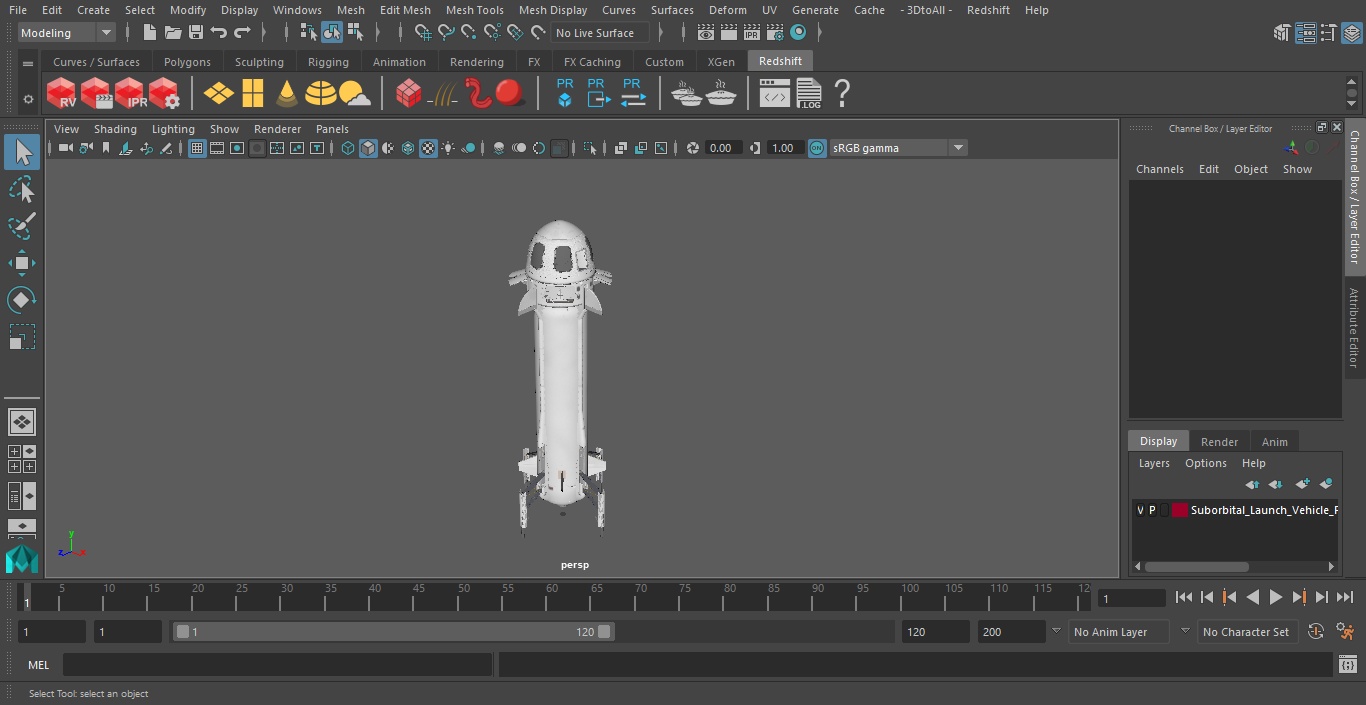This screenshot has height=705, width=1366.
Task: Undo the last action arrow
Action: tap(219, 33)
